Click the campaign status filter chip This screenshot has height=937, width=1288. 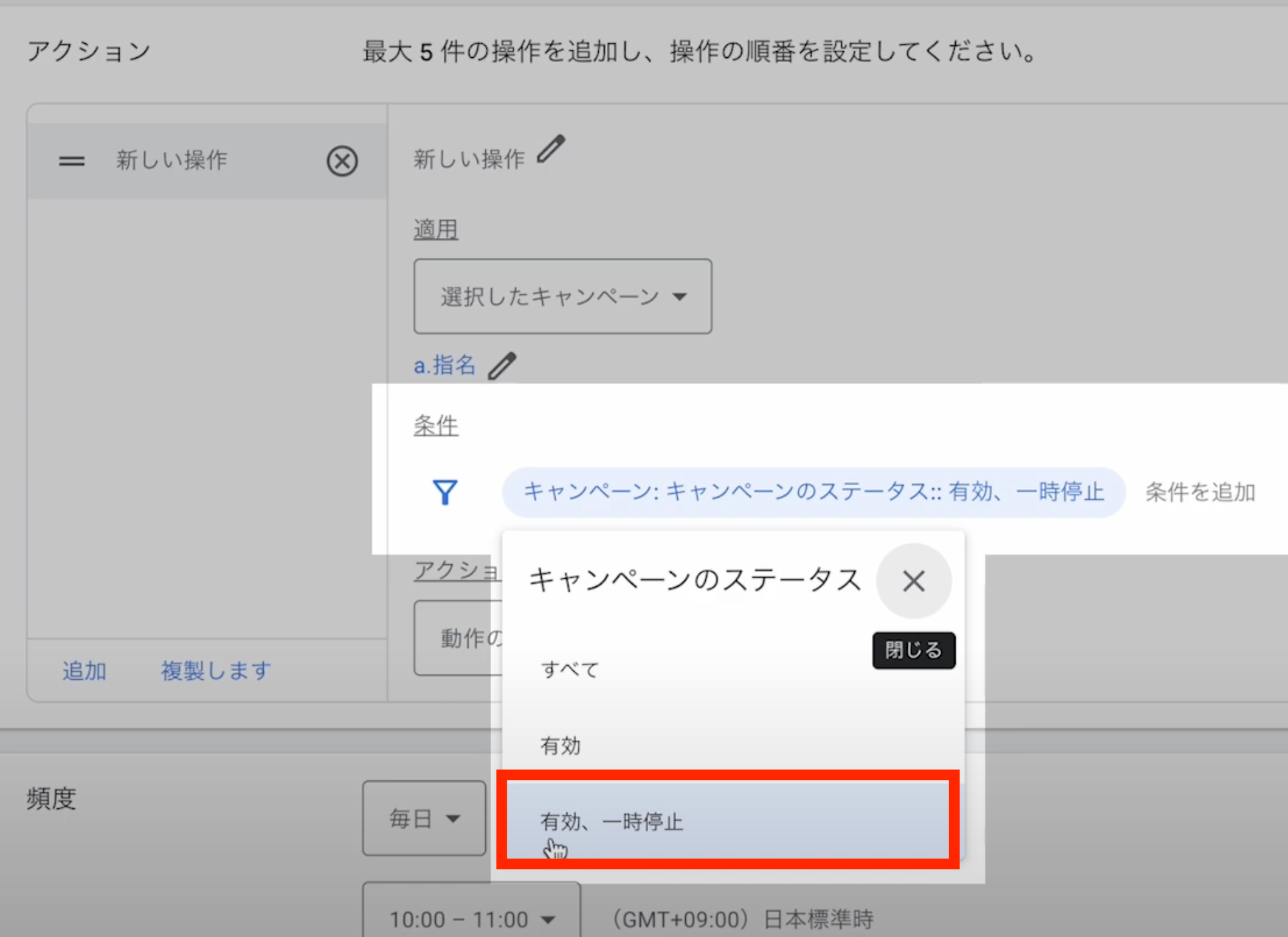(x=813, y=492)
